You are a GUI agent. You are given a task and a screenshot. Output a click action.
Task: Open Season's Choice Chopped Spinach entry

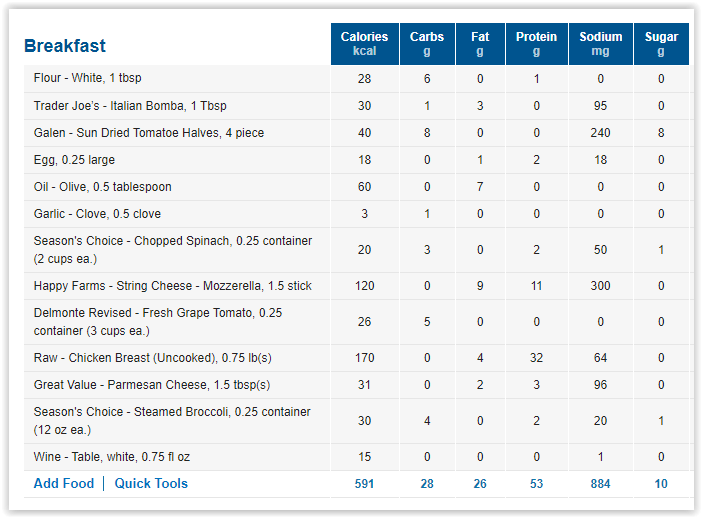coord(173,250)
